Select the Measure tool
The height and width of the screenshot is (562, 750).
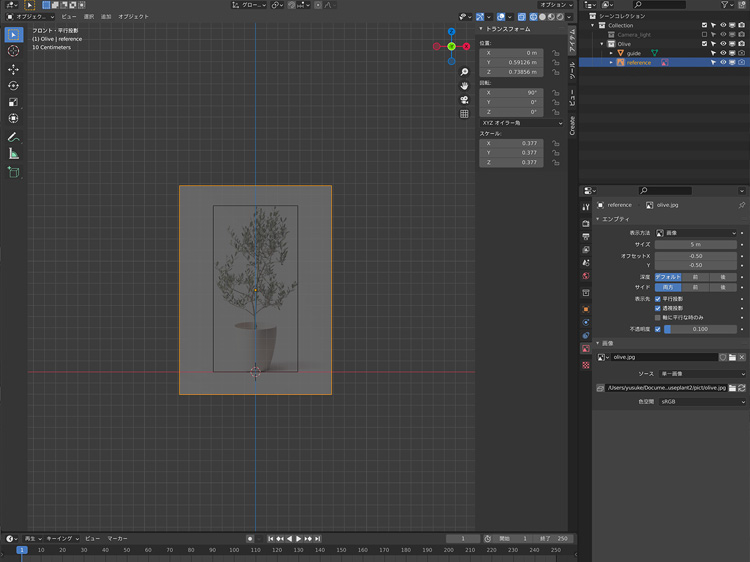pos(13,154)
